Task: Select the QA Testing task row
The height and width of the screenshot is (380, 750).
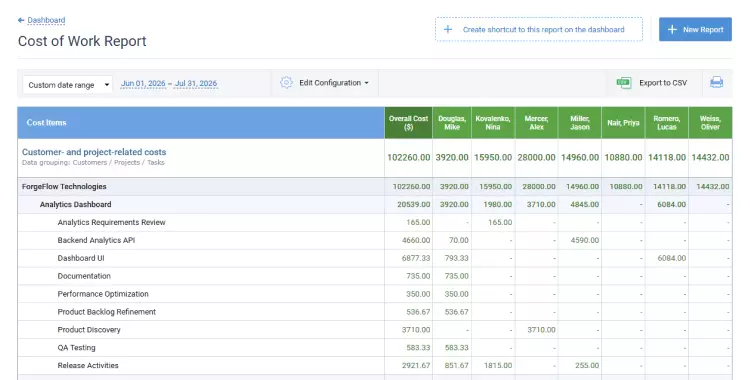Action: (x=375, y=347)
